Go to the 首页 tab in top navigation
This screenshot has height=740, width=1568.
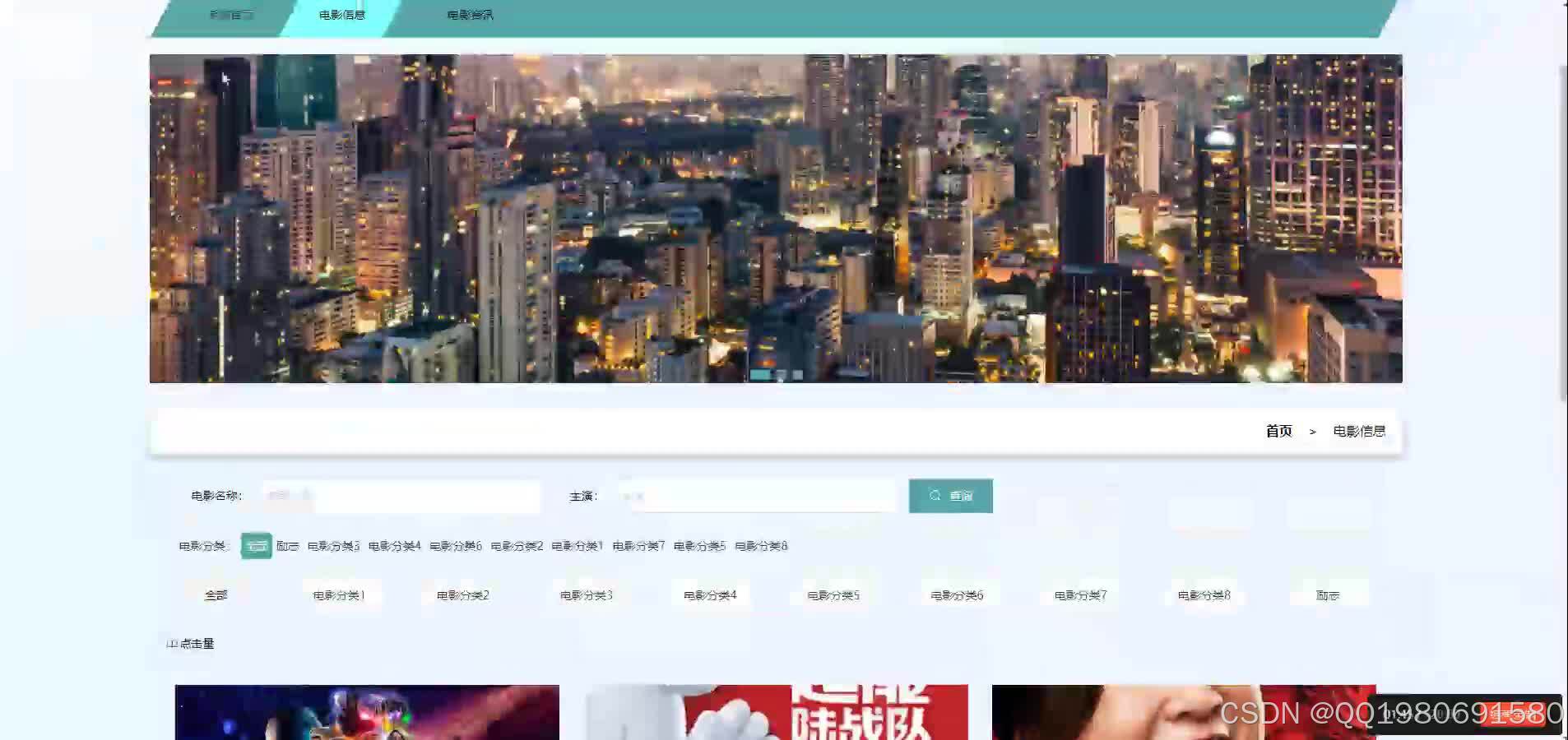click(231, 16)
